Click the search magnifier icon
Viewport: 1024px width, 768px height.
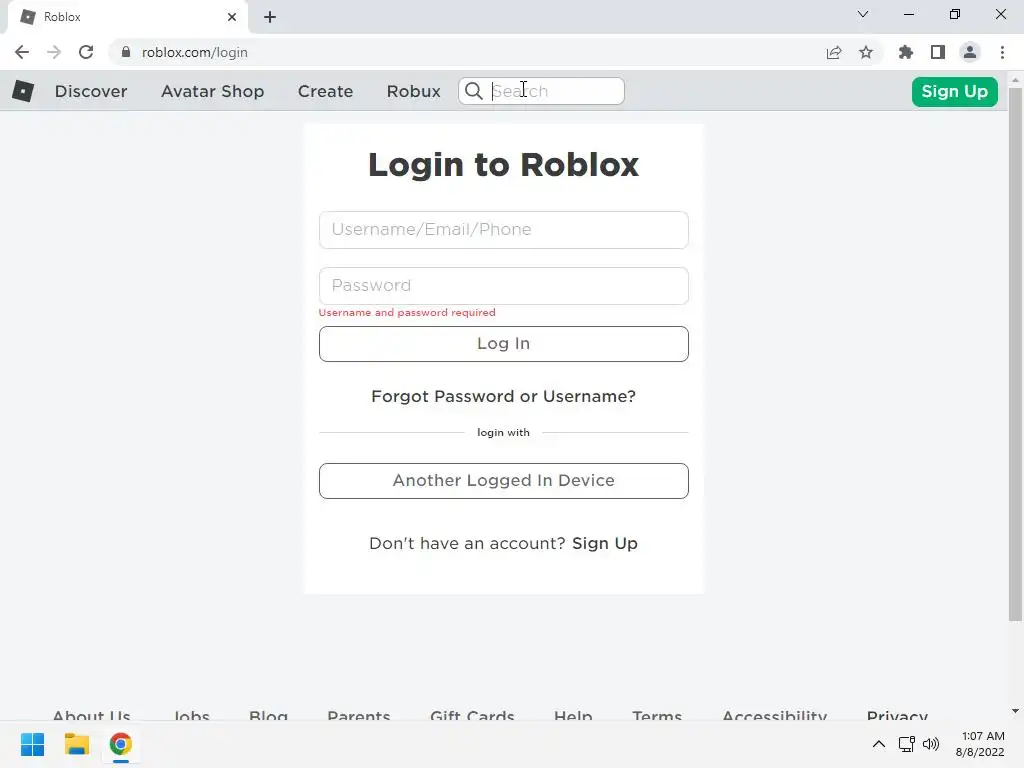(474, 91)
